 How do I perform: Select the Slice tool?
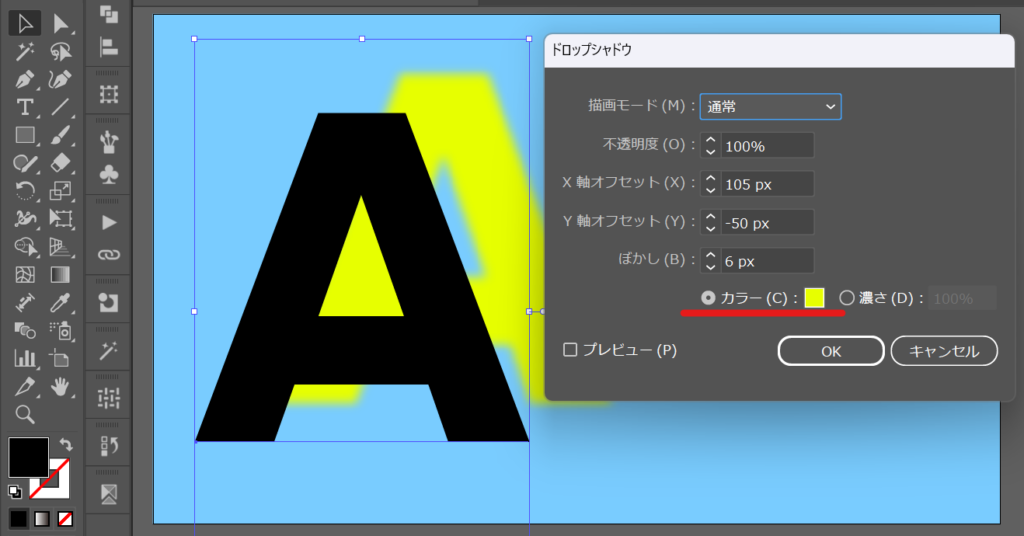click(x=25, y=386)
